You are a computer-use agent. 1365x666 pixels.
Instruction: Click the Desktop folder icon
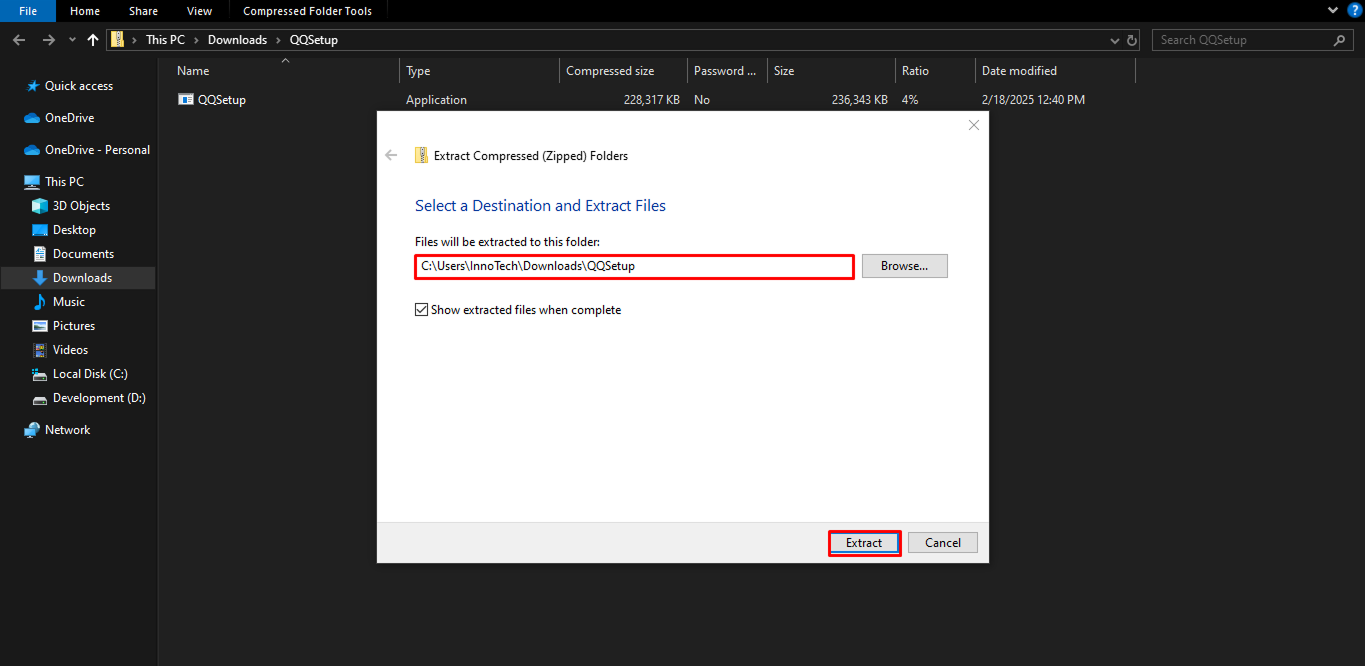(x=40, y=230)
